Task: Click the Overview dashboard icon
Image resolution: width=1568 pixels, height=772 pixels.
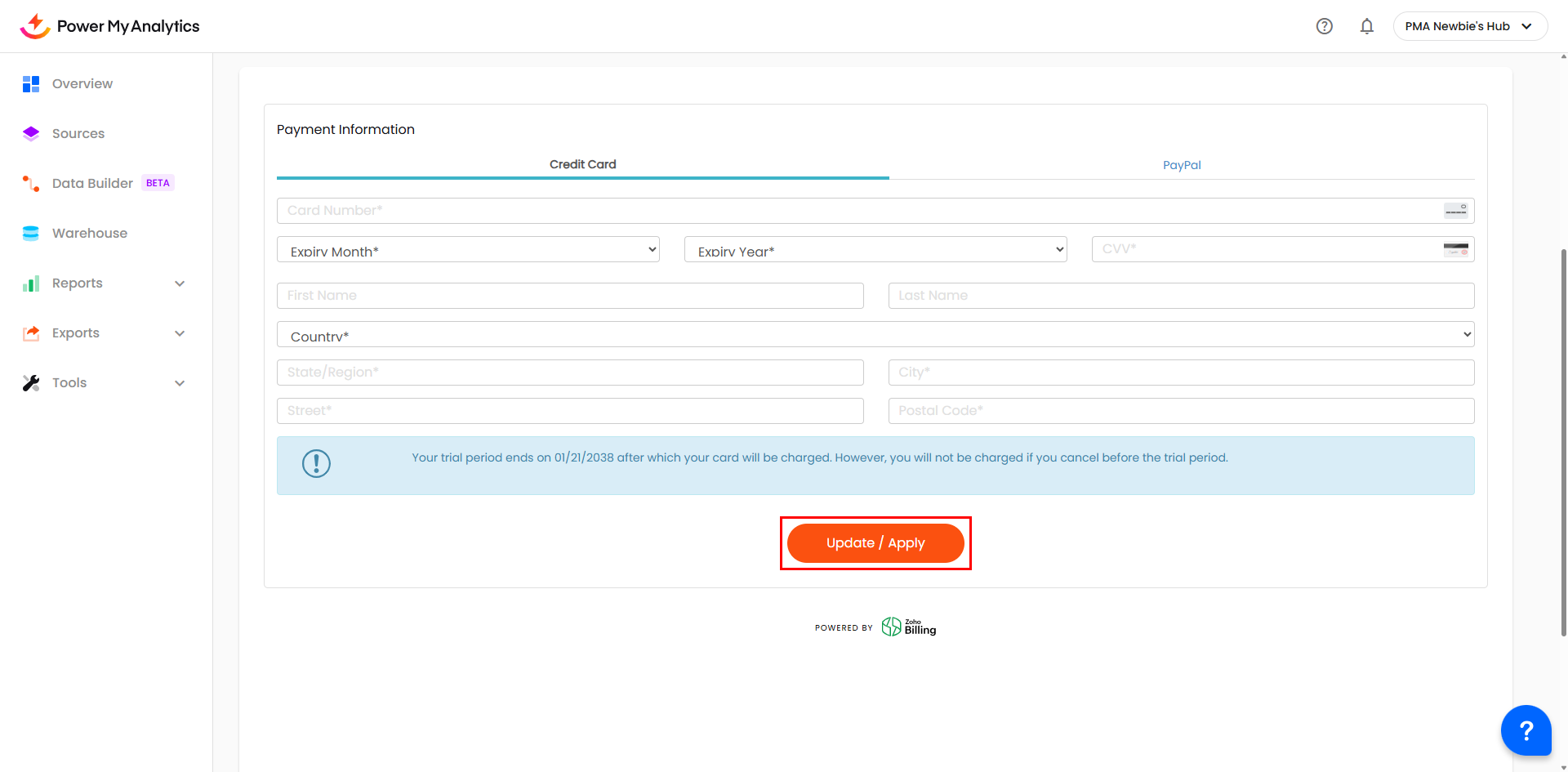Action: [x=31, y=84]
